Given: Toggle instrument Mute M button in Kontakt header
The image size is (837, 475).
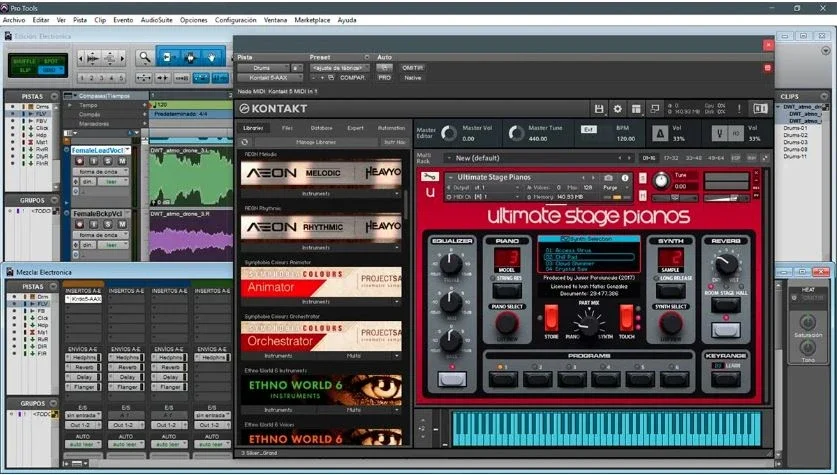Looking at the screenshot, I should tap(643, 196).
